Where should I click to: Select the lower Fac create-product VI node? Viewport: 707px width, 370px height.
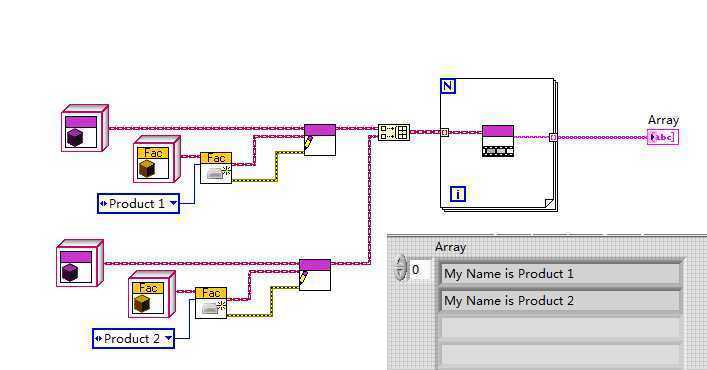coord(211,303)
